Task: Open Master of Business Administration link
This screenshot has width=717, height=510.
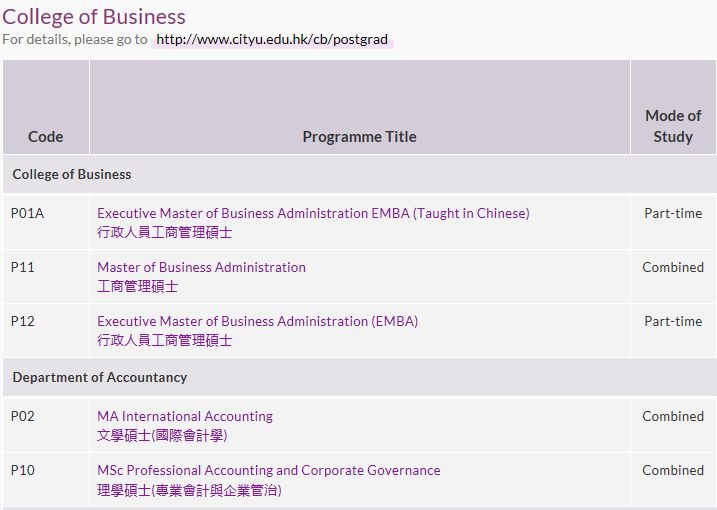Action: tap(201, 267)
